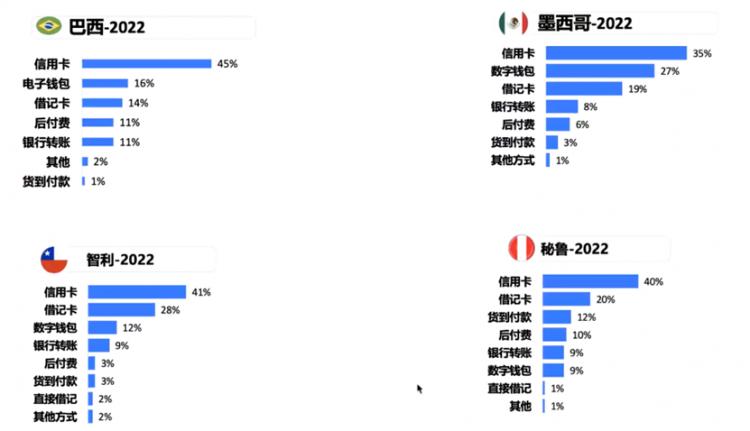Click Chile's 28% 借记卡 bar
750x431 pixels.
pyautogui.click(x=121, y=309)
